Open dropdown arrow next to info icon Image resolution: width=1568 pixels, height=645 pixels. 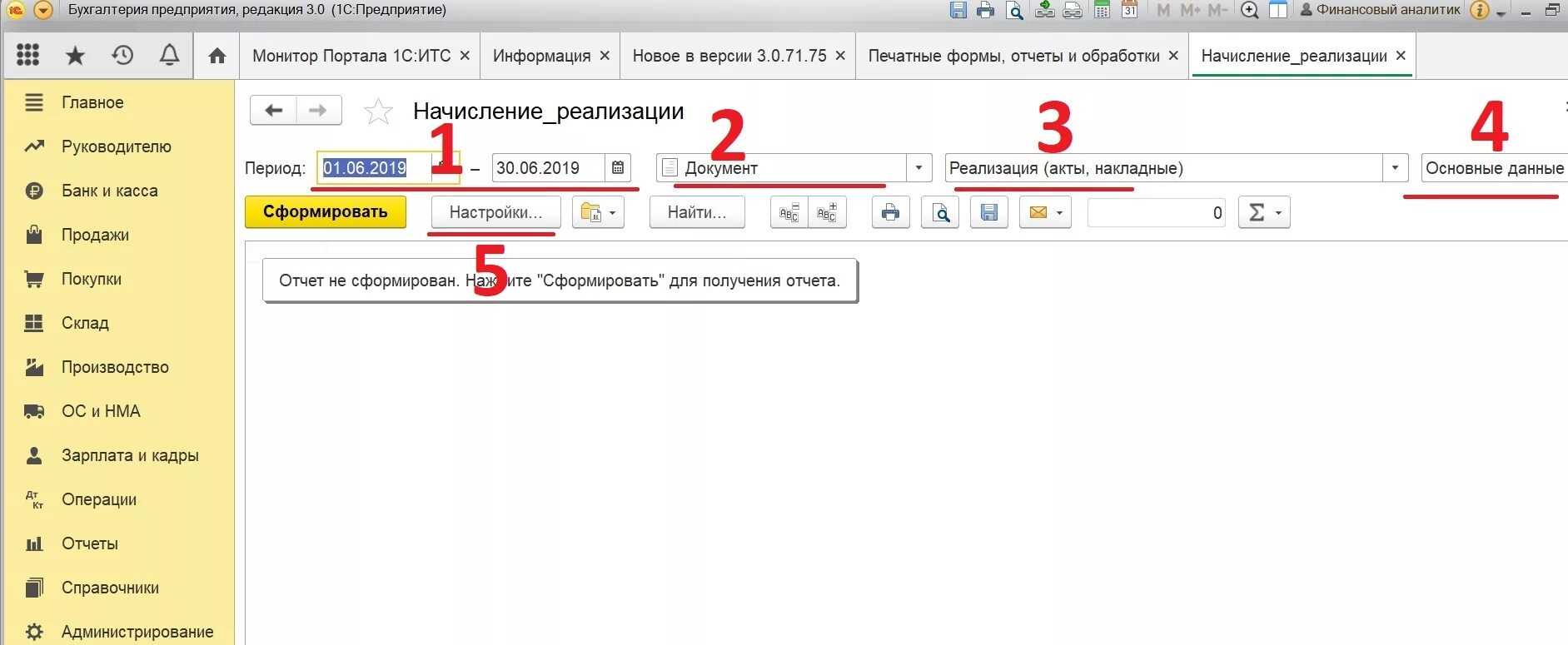[1501, 12]
